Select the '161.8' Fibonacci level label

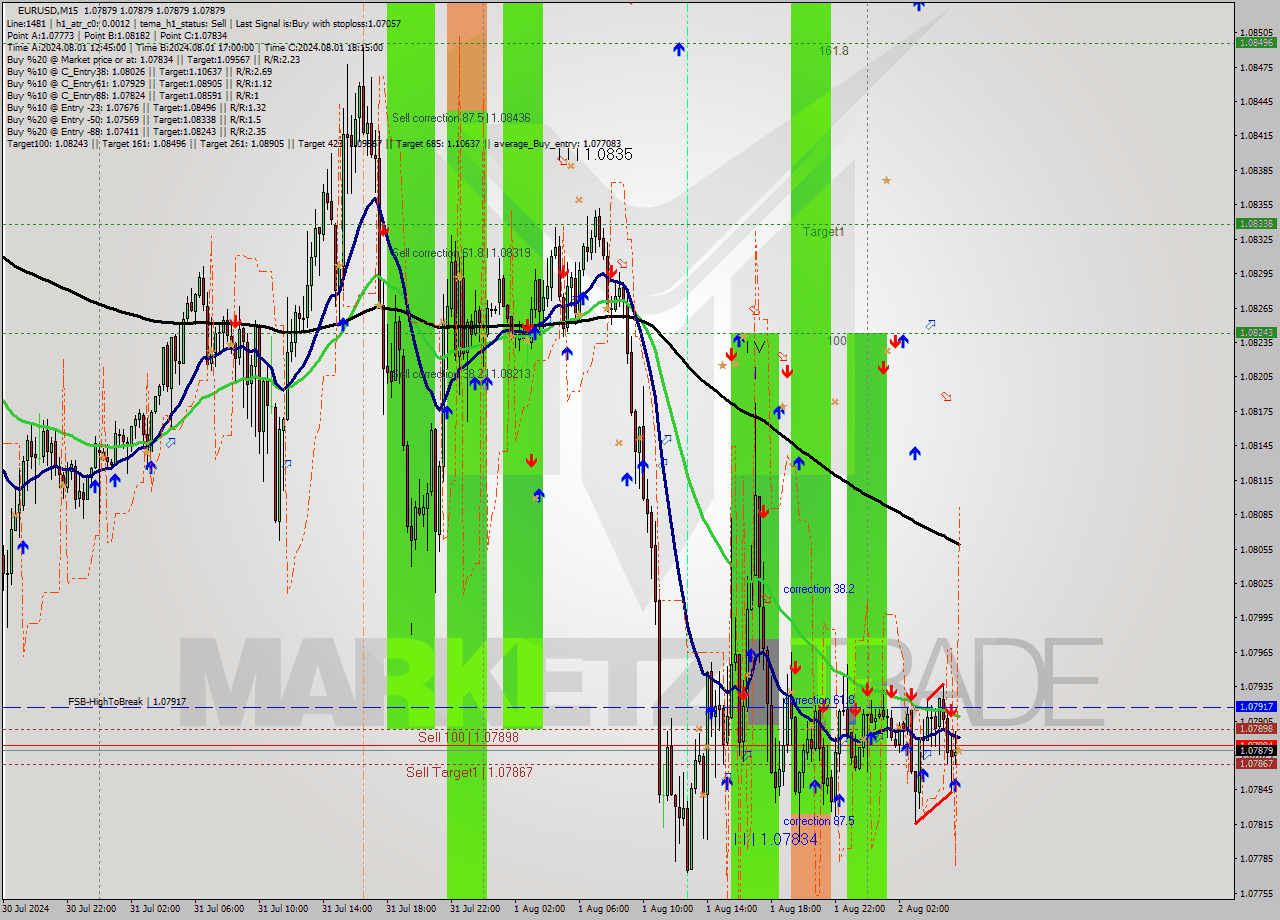pyautogui.click(x=834, y=50)
